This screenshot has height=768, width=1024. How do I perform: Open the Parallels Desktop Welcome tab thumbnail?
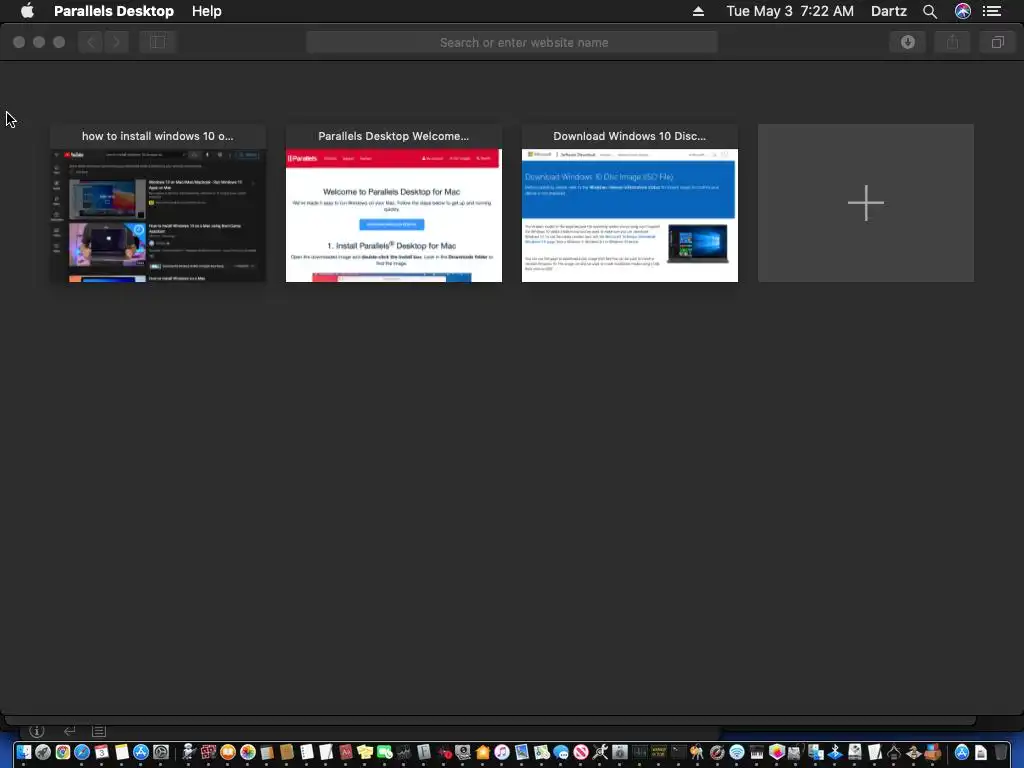[394, 203]
